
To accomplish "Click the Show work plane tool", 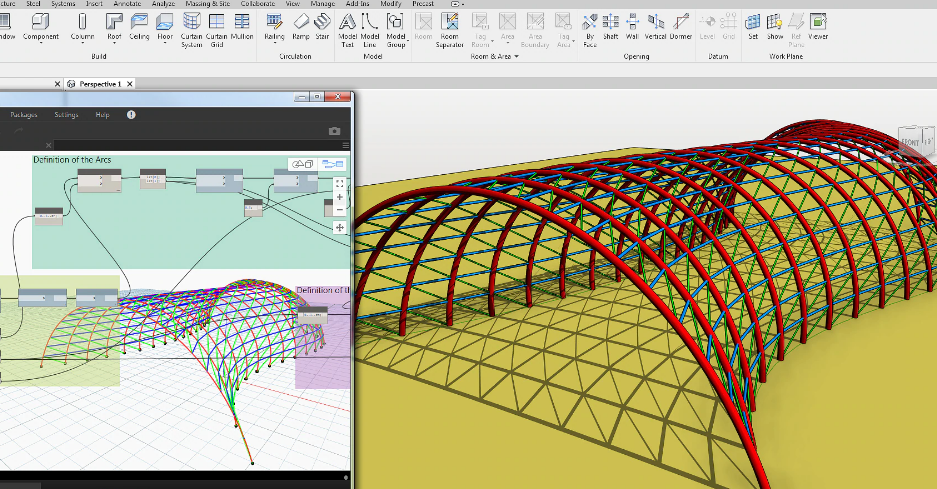I will (775, 28).
